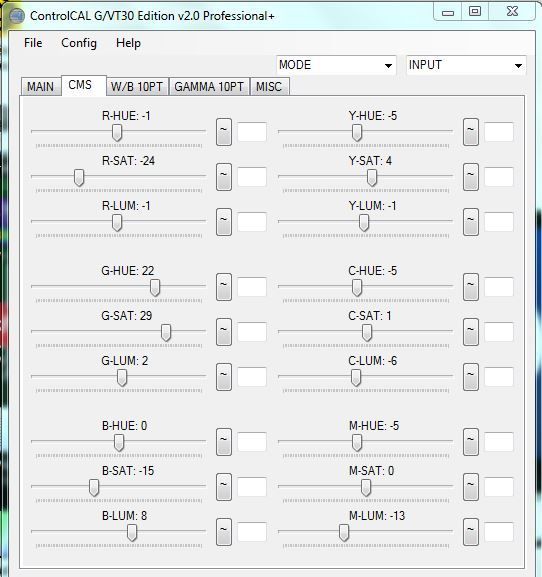
Task: Open the MODE dropdown
Action: tap(336, 65)
